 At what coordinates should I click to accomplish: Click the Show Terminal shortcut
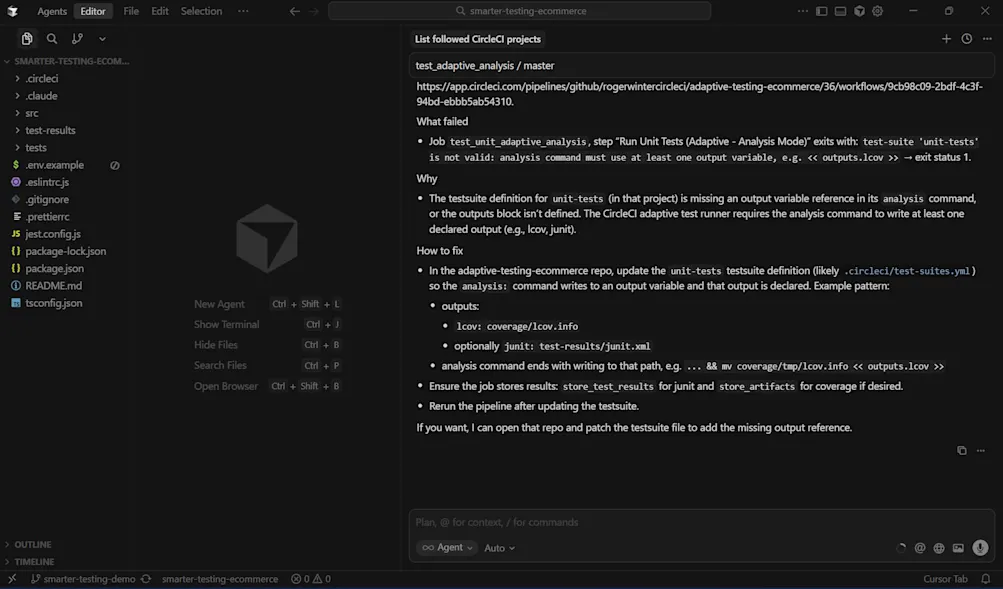(267, 325)
